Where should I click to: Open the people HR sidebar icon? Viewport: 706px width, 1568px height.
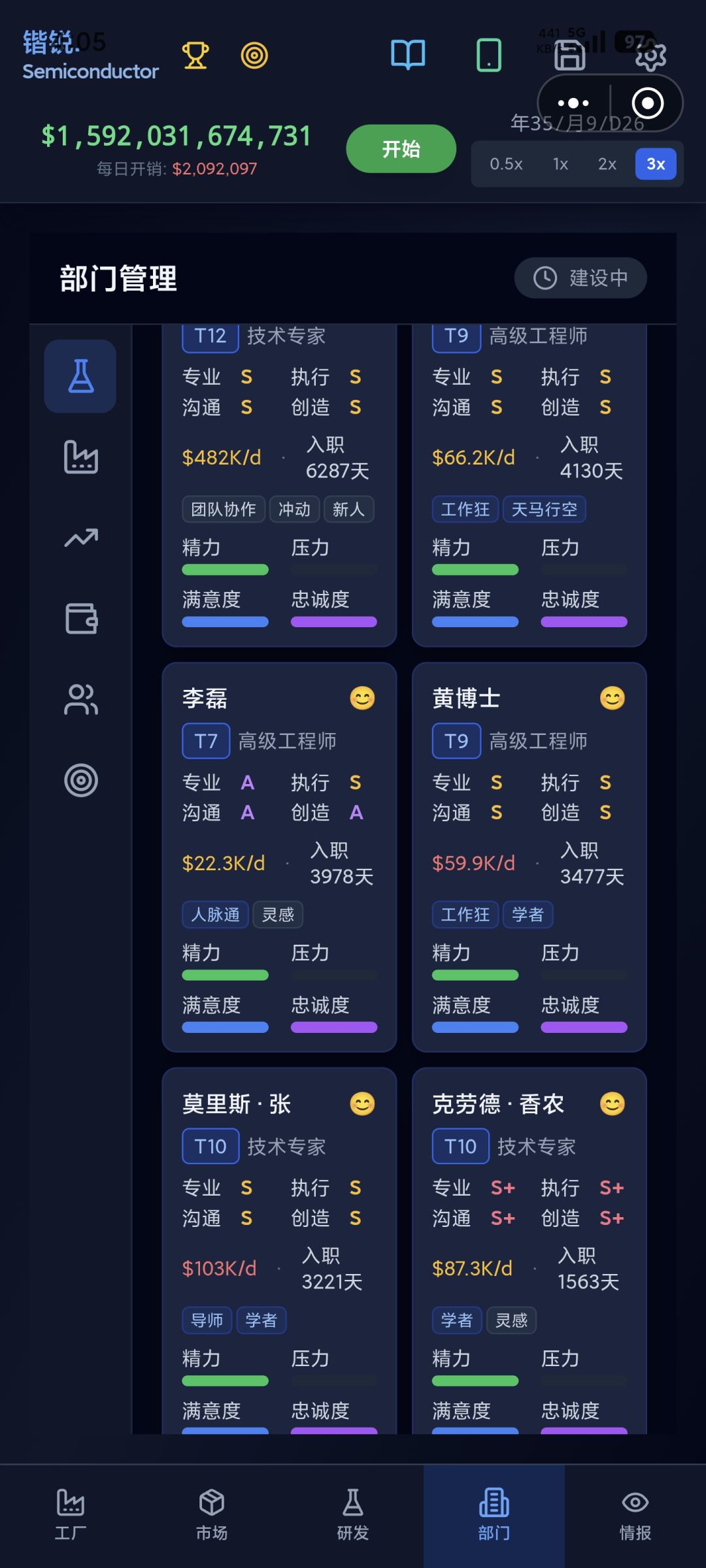[80, 699]
